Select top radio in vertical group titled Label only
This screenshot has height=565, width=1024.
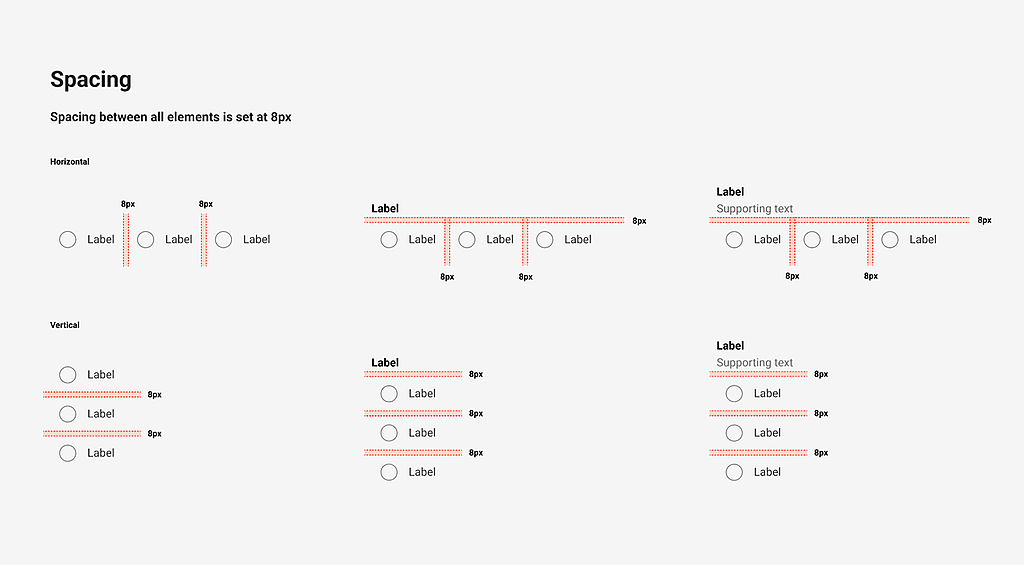coord(389,393)
